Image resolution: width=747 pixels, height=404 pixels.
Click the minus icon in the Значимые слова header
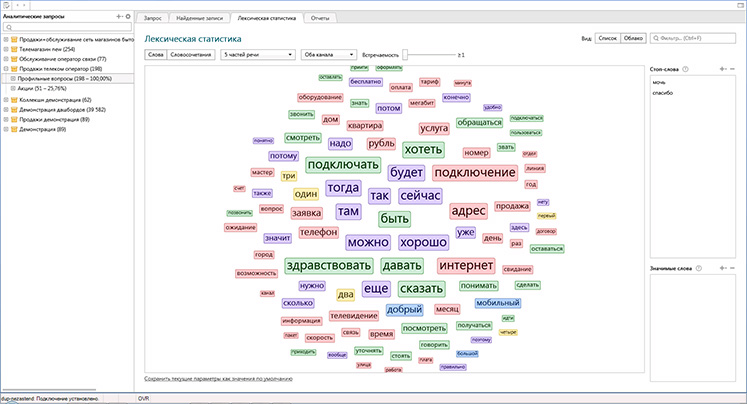click(732, 268)
